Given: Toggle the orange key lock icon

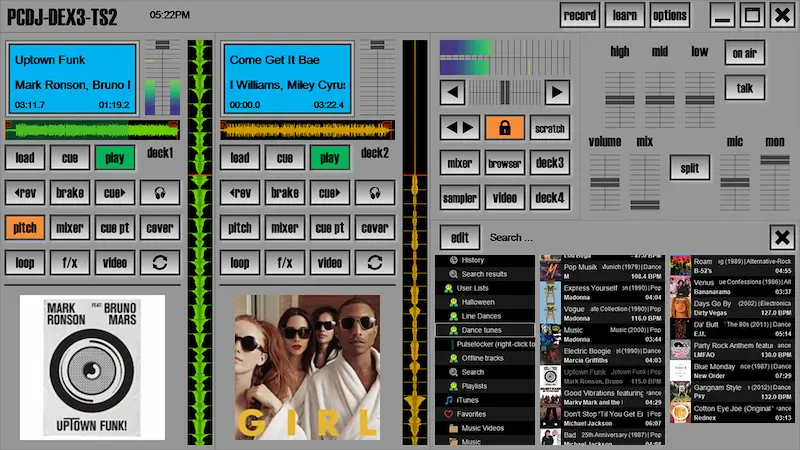Looking at the screenshot, I should [x=504, y=128].
